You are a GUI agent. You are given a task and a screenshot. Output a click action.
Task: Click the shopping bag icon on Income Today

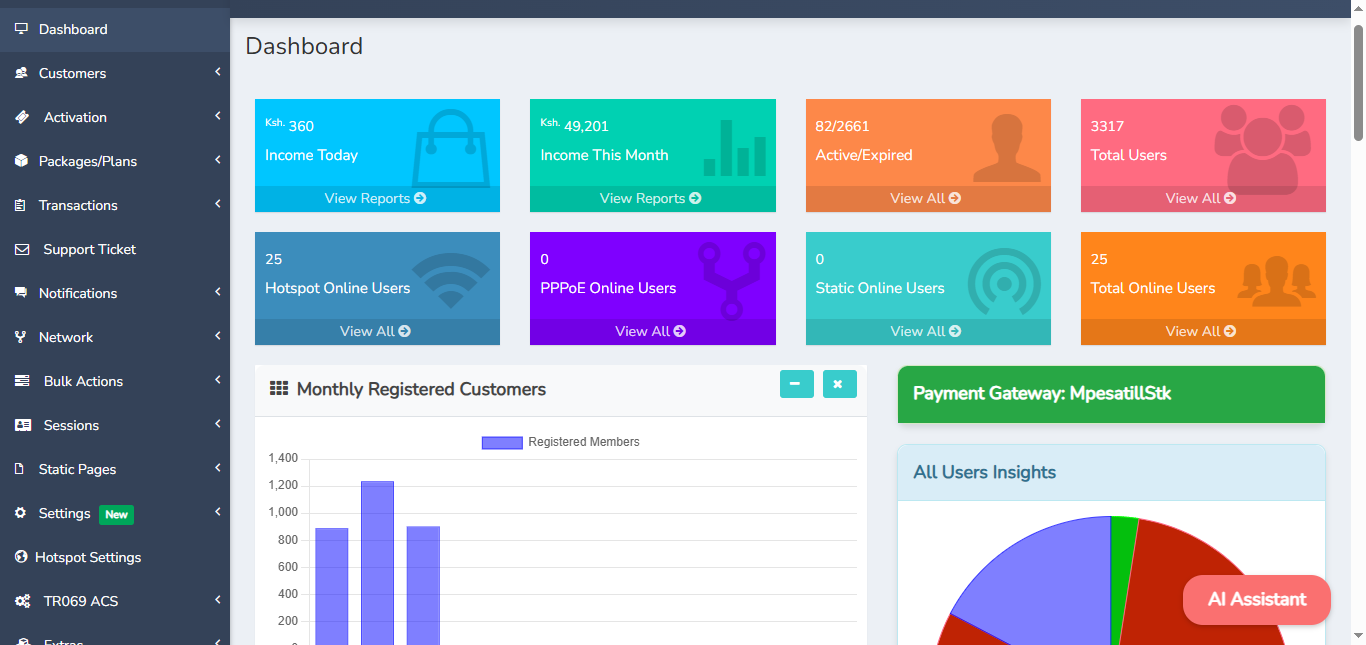451,147
